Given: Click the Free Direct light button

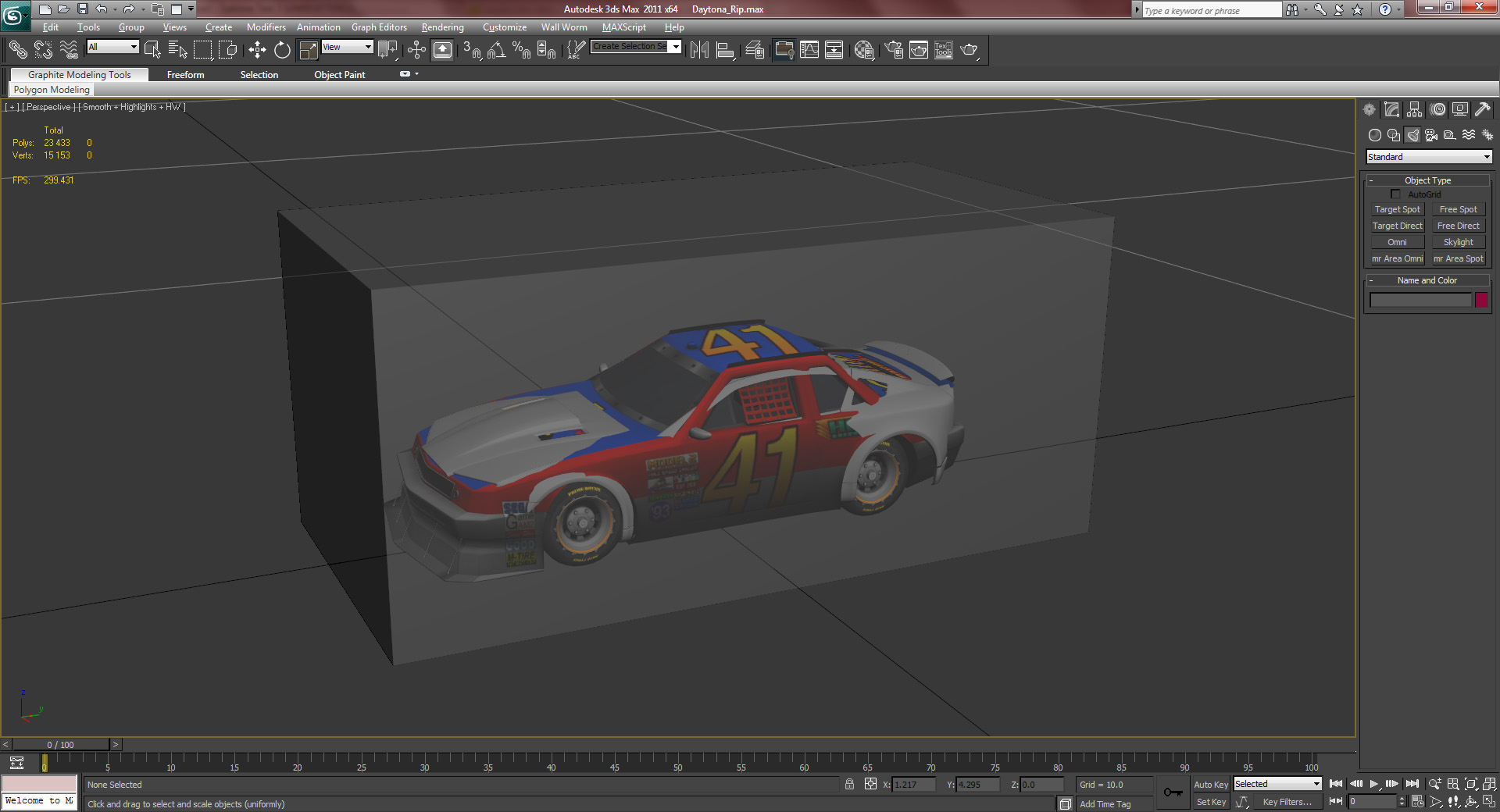Looking at the screenshot, I should click(1459, 226).
